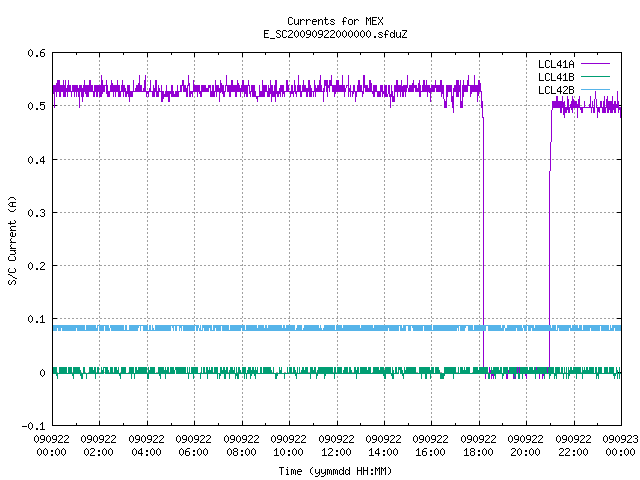Click the 0.2 y-axis tick value
Screen dimensions: 640x480
(36, 266)
